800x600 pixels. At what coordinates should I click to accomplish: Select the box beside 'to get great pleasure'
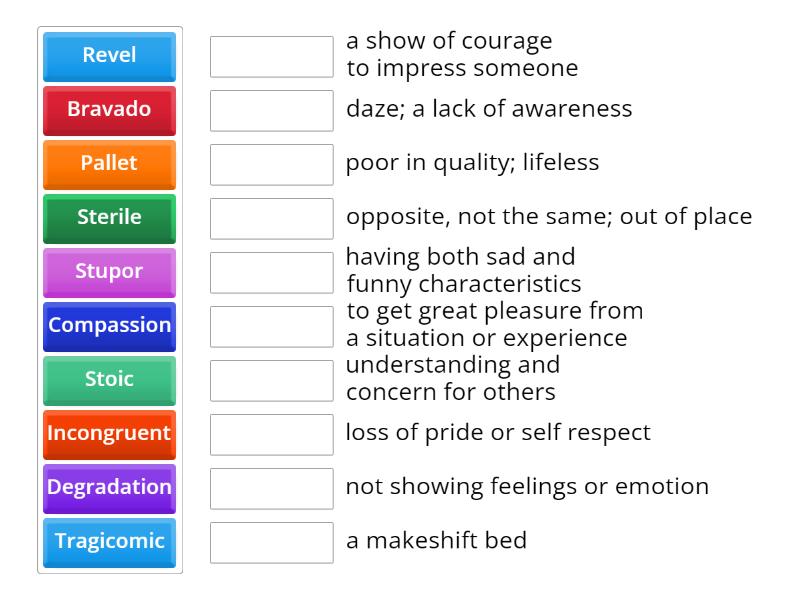(272, 327)
